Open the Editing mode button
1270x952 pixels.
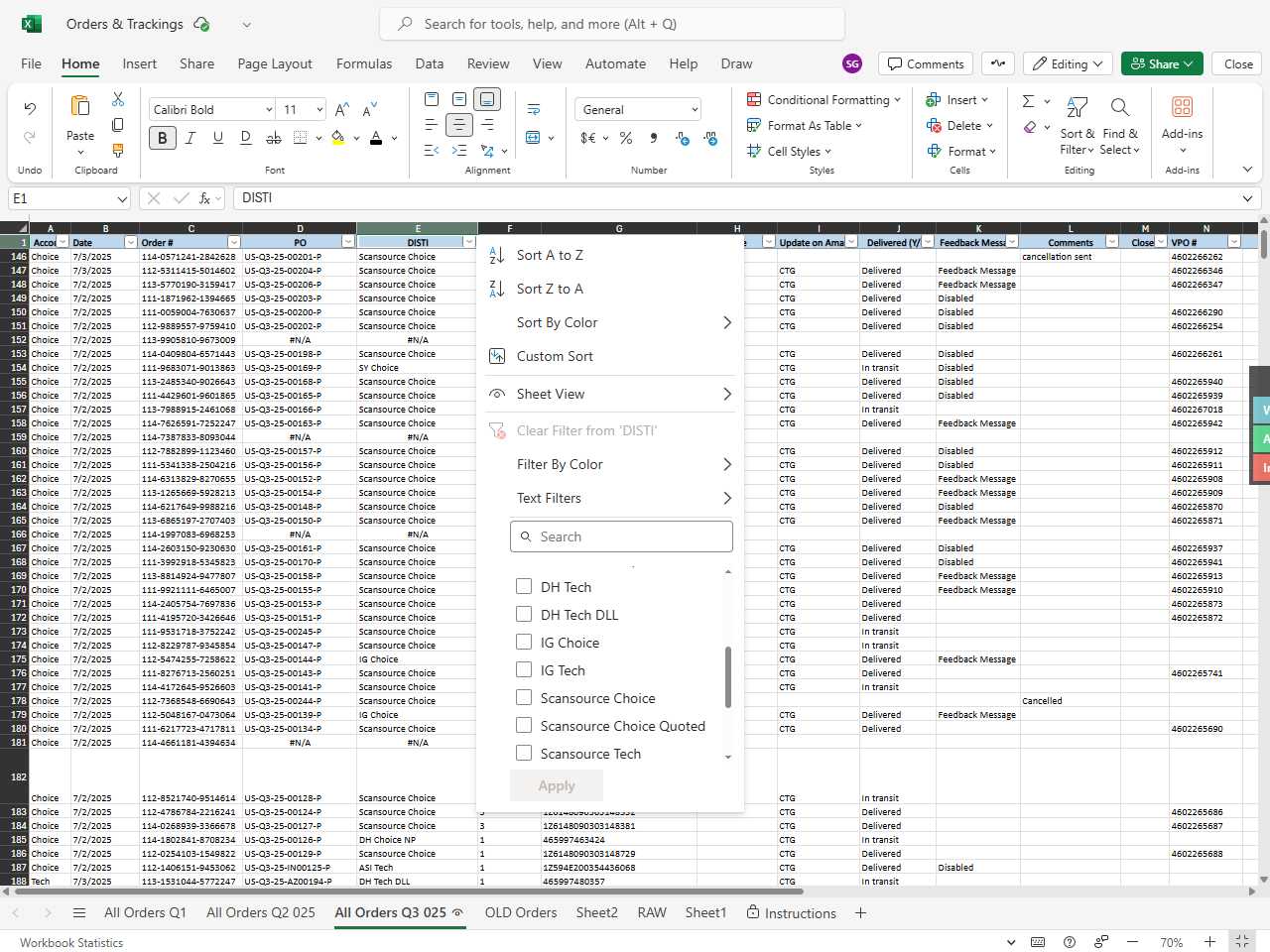click(x=1068, y=63)
